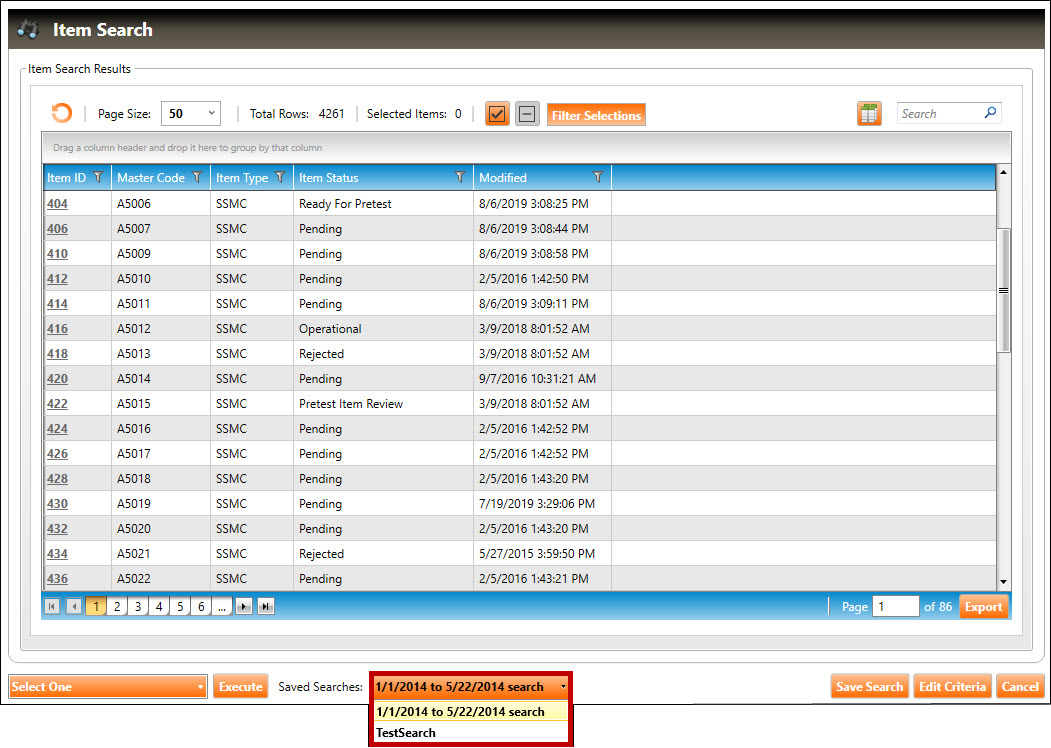Open item 416 link
The width and height of the screenshot is (1051, 748).
coord(57,329)
